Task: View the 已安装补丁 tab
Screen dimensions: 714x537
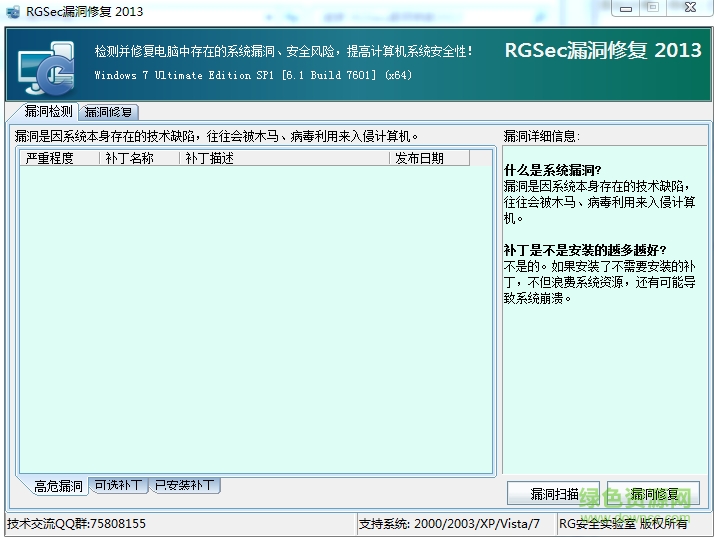Action: coord(184,486)
